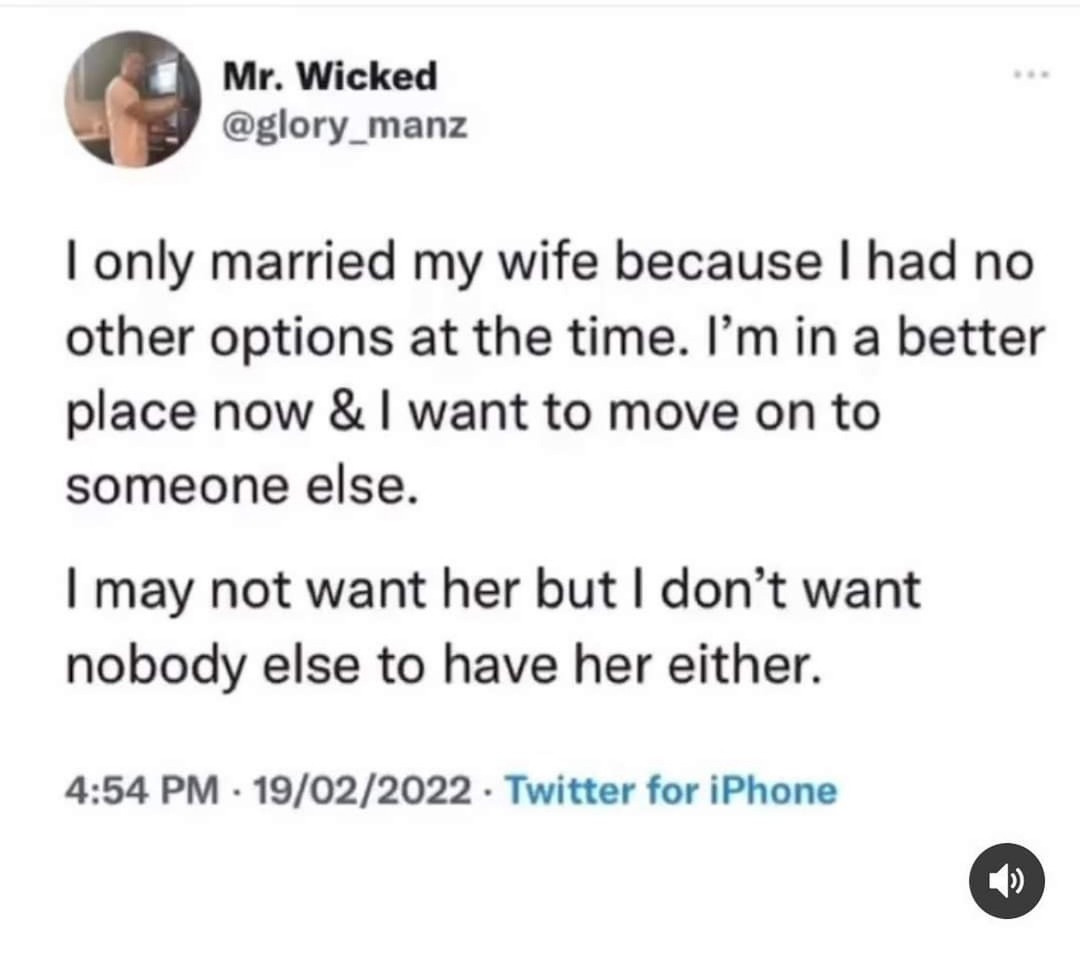1080x973 pixels.
Task: Click the 4:54 PM timestamp
Action: (x=142, y=791)
